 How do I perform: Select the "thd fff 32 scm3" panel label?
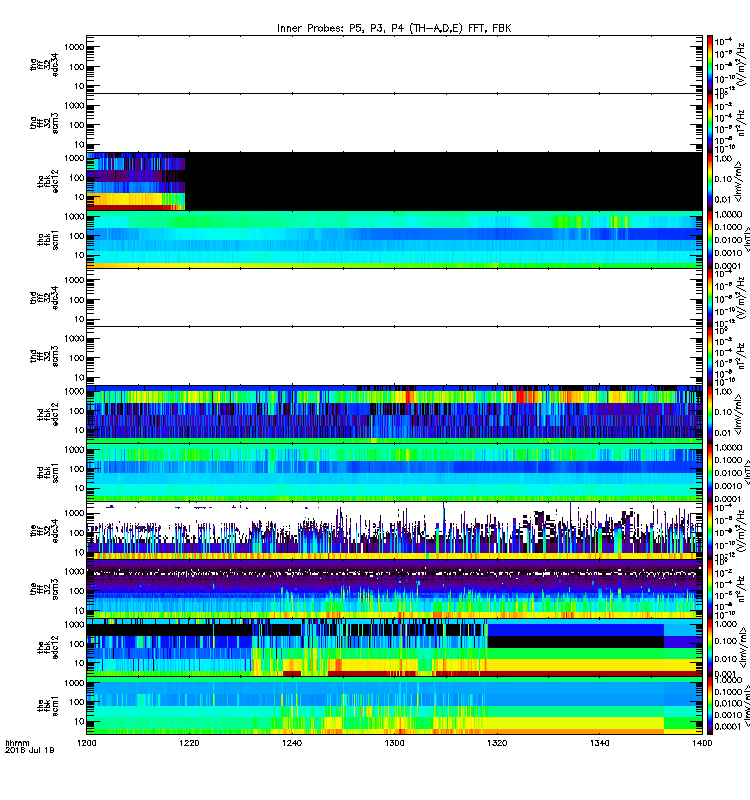coord(44,356)
